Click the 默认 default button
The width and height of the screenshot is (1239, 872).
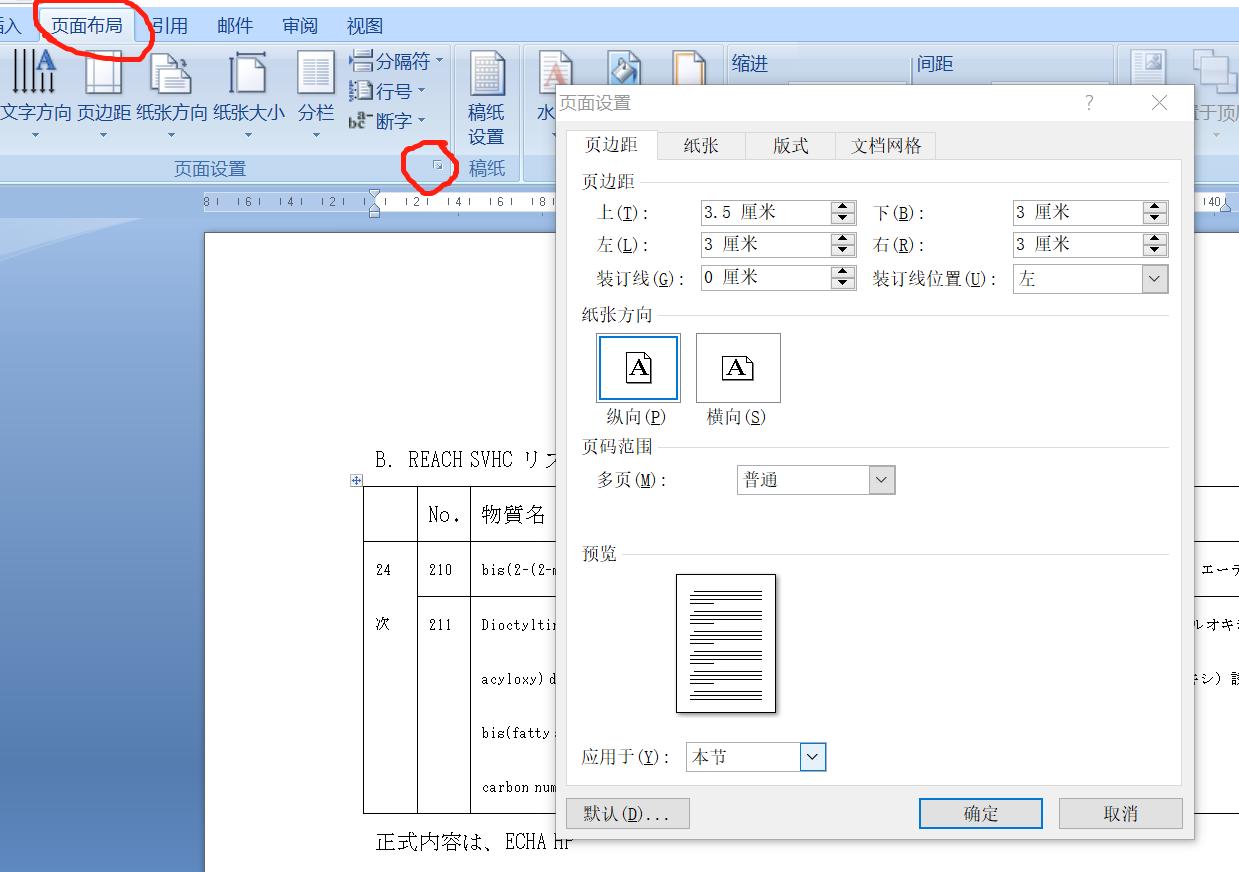(x=627, y=813)
